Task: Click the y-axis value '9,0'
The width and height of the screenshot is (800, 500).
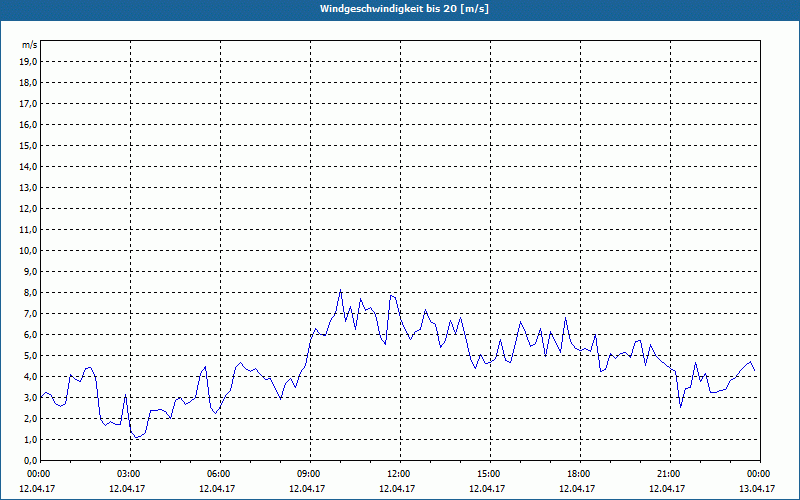Action: pyautogui.click(x=31, y=271)
